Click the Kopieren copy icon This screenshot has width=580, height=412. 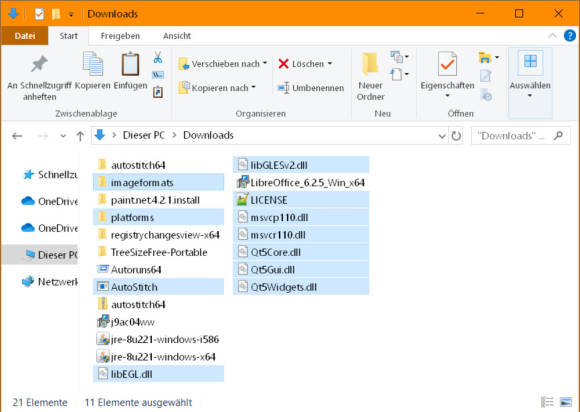(93, 64)
